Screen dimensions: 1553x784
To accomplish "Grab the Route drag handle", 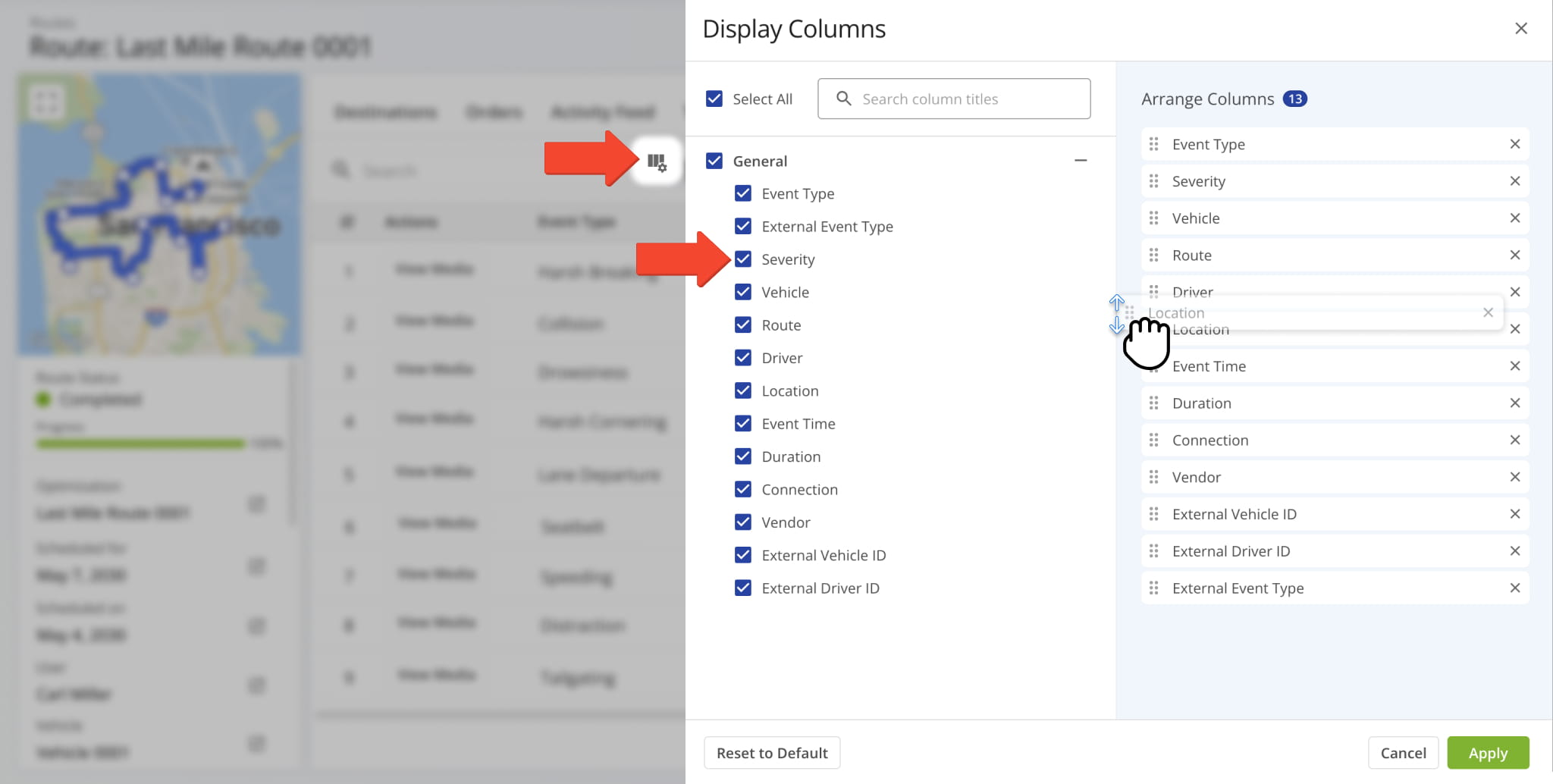I will tap(1154, 256).
